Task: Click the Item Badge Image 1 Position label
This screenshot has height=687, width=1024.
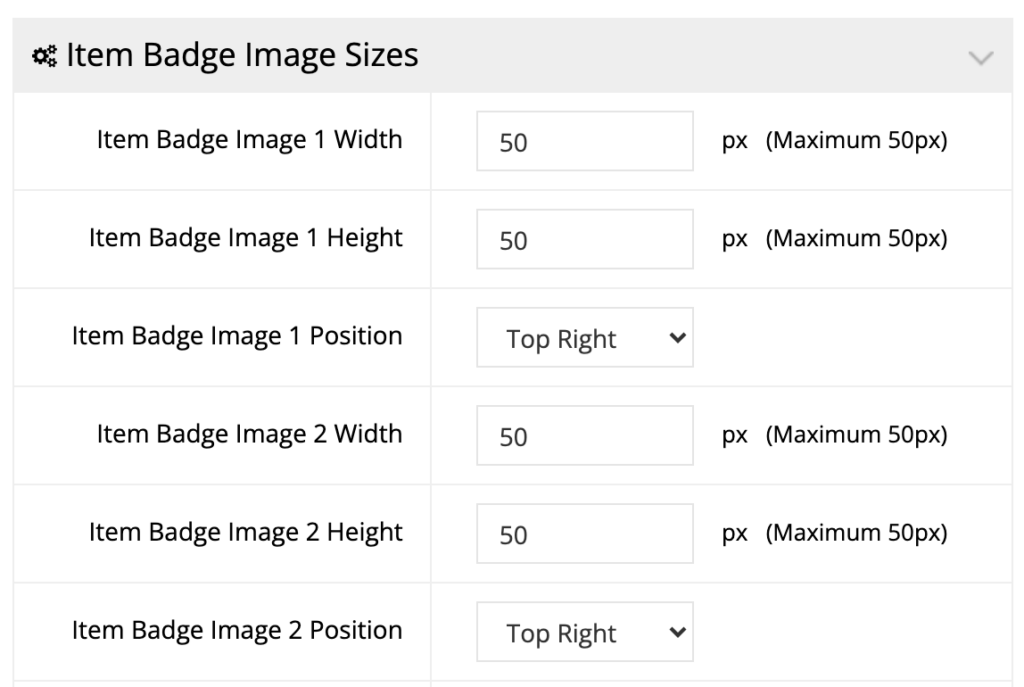Action: point(237,336)
